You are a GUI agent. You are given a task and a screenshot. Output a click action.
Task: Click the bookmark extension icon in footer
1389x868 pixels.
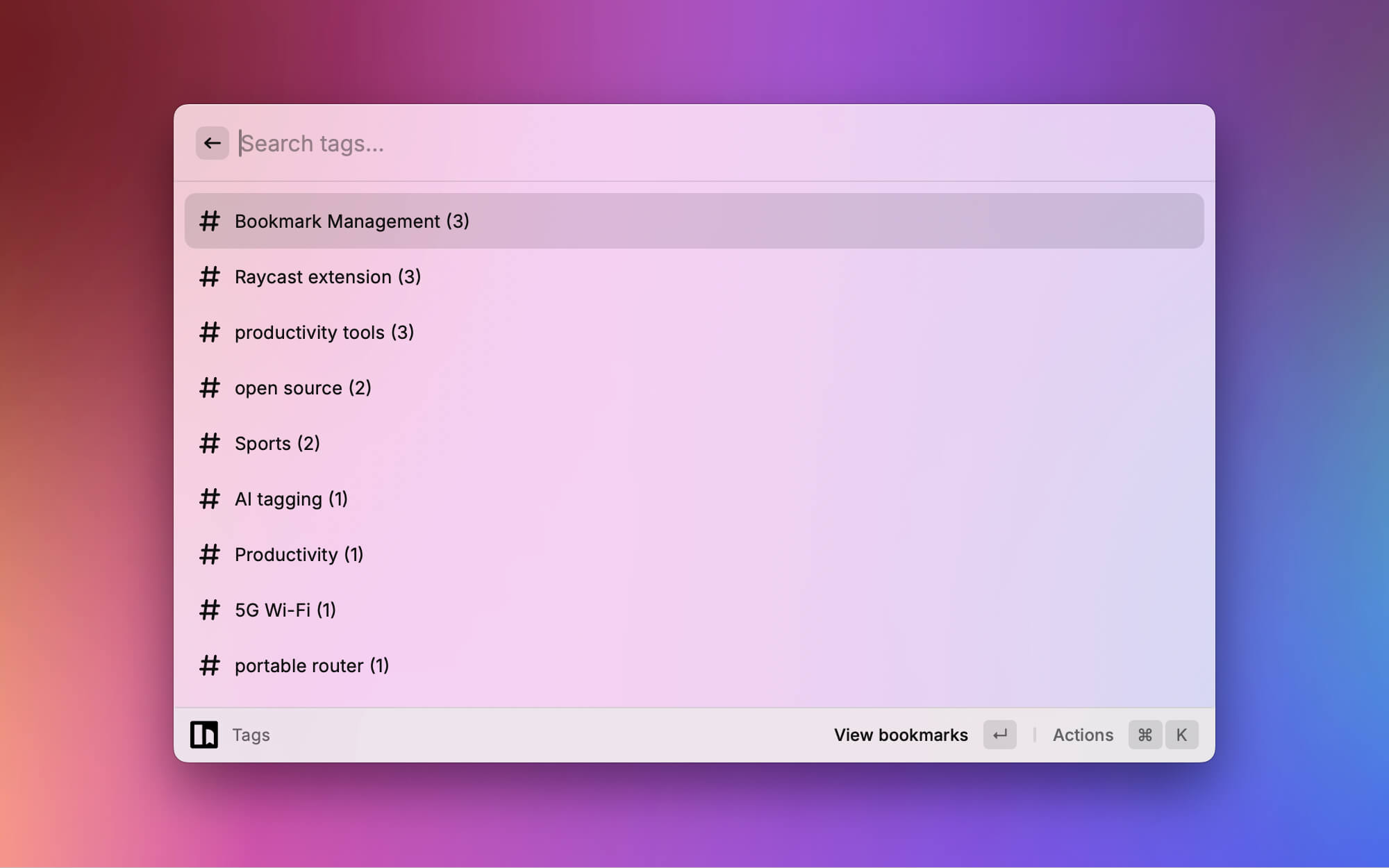click(204, 735)
